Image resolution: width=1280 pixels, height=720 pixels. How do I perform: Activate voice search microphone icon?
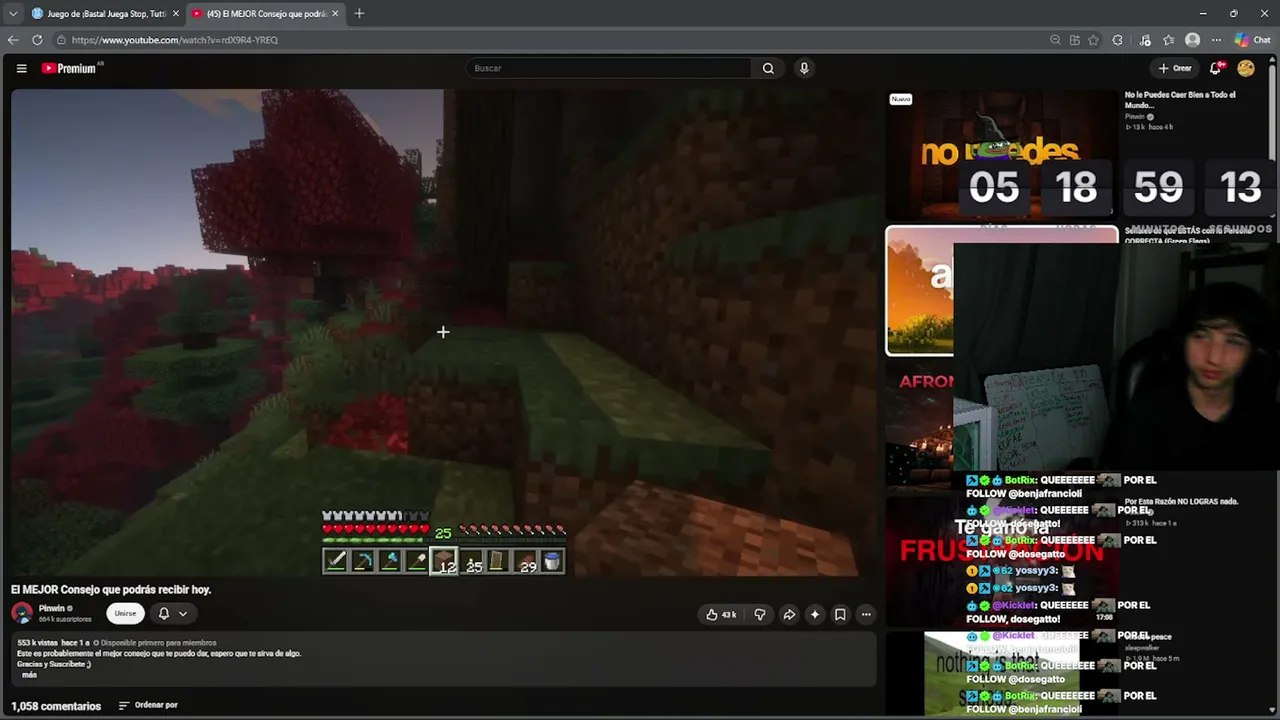(803, 68)
